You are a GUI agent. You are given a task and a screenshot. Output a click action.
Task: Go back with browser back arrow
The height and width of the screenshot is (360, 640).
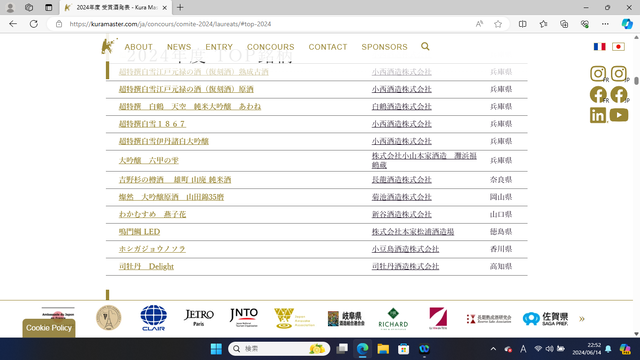point(13,24)
